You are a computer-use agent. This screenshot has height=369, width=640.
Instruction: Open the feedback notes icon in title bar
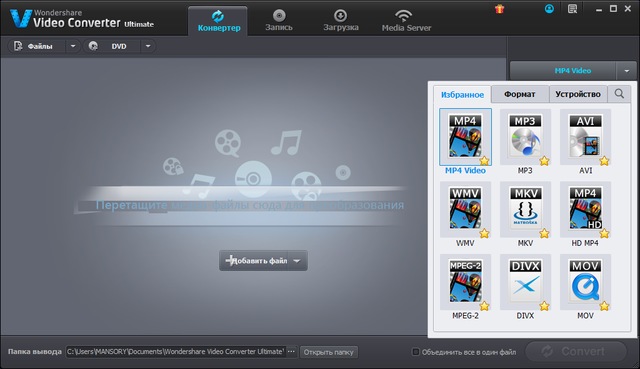point(572,9)
